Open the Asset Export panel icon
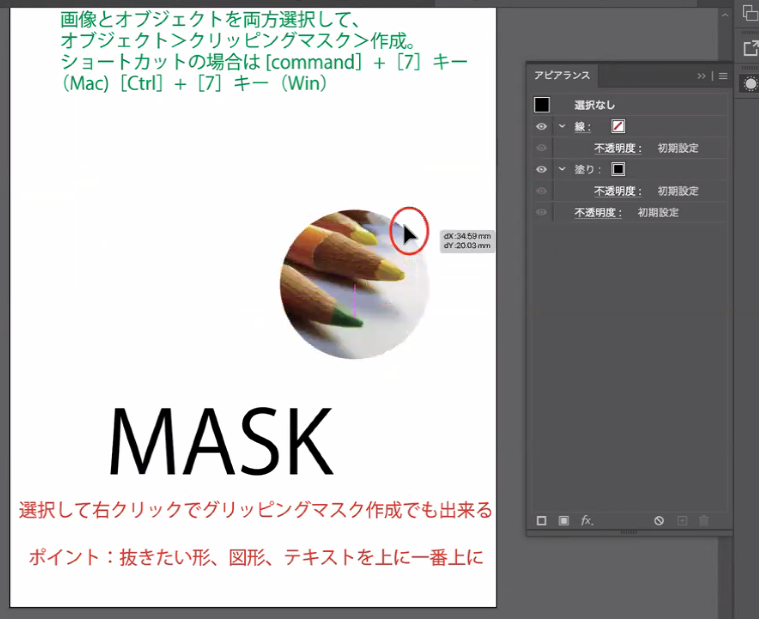The height and width of the screenshot is (619, 759). (x=749, y=48)
